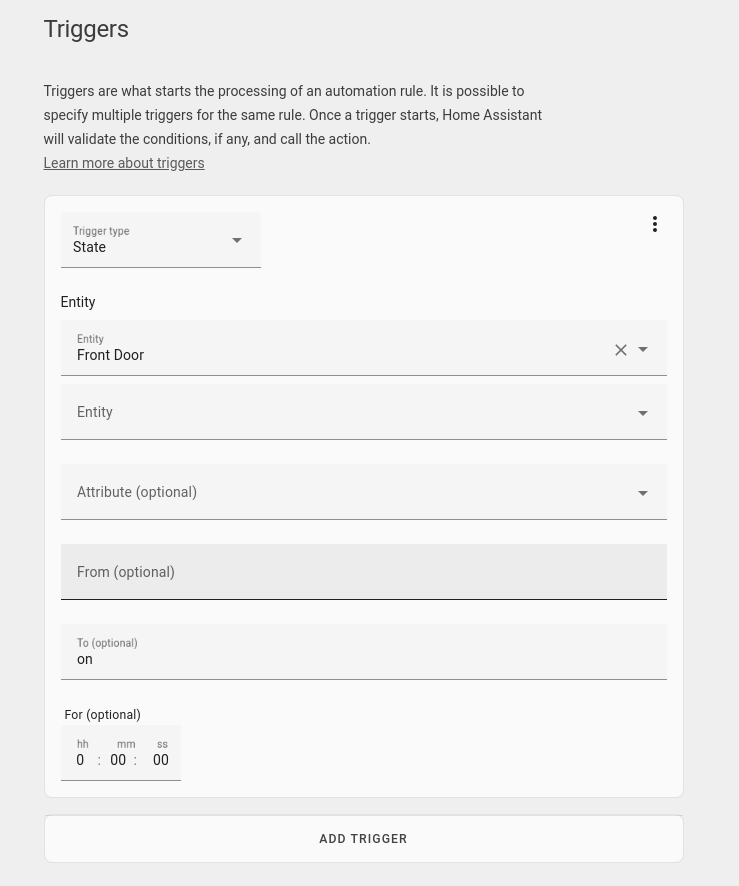The height and width of the screenshot is (886, 739).
Task: Select the hh hours field in For
Action: point(80,760)
